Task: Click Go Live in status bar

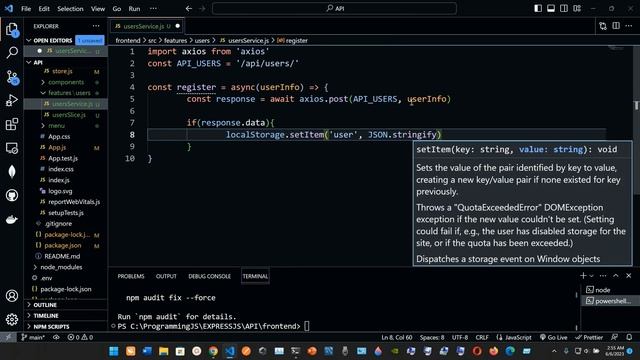Action: (553, 338)
